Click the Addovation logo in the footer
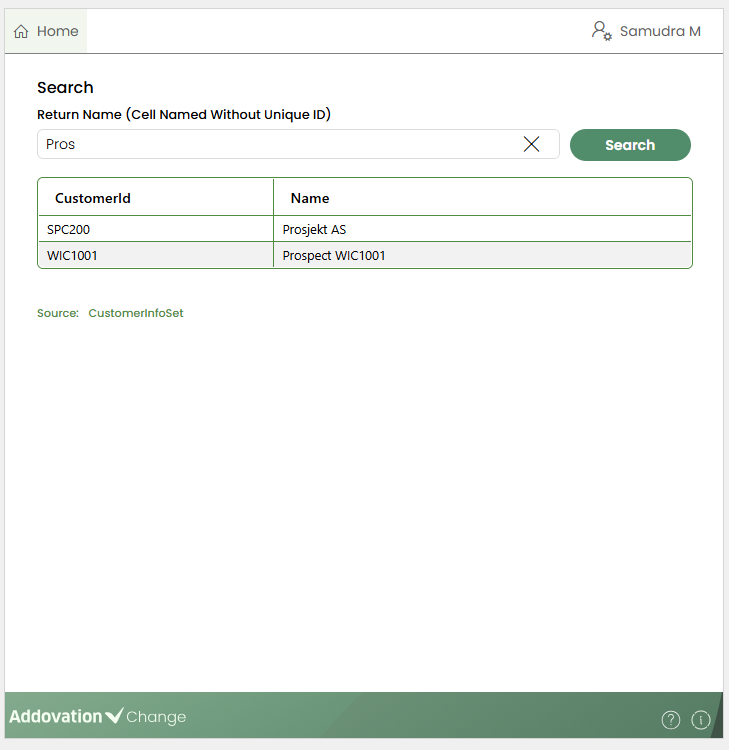729x750 pixels. click(x=65, y=716)
